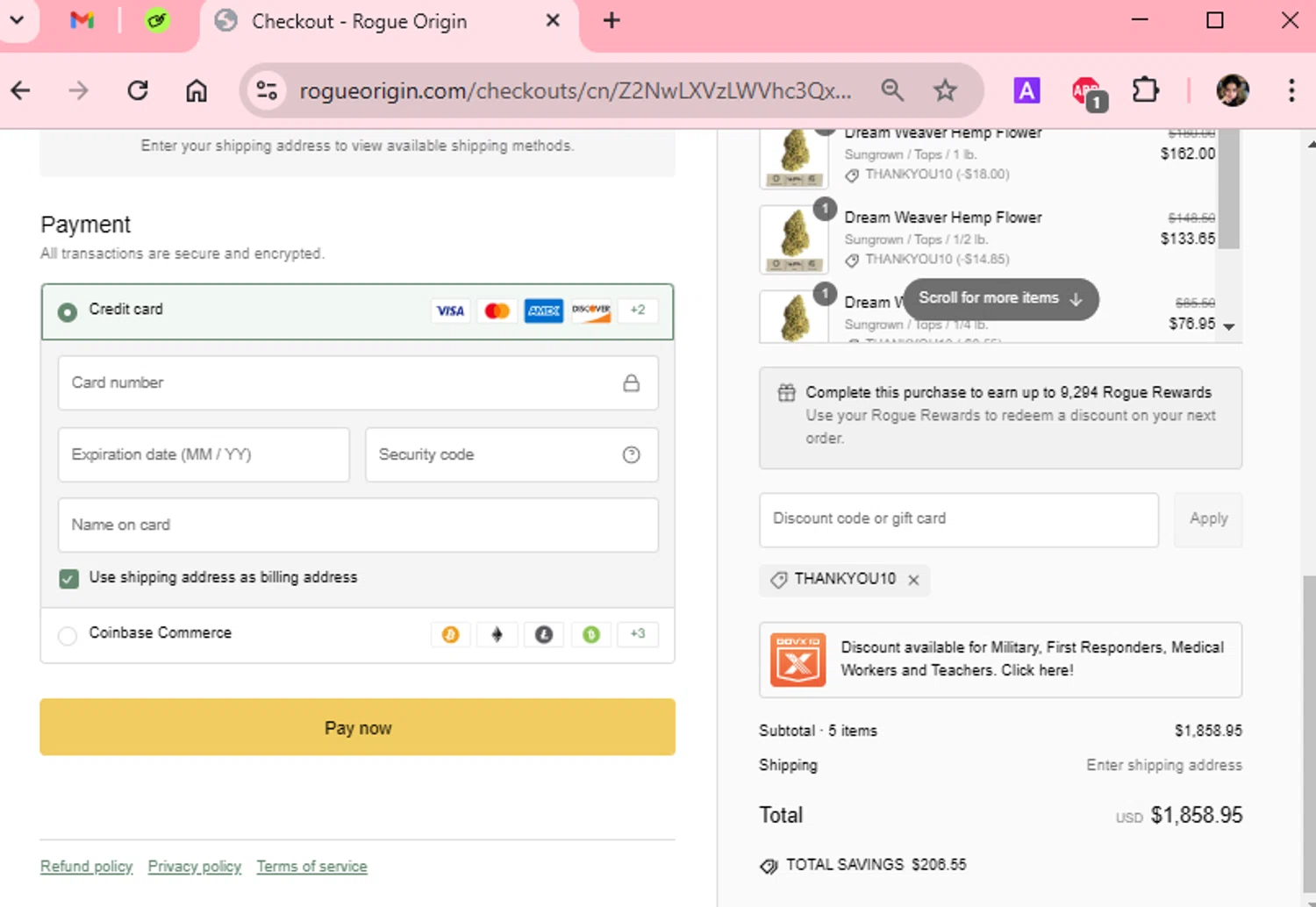1316x907 pixels.
Task: Select the Credit card payment option
Action: pyautogui.click(x=67, y=312)
